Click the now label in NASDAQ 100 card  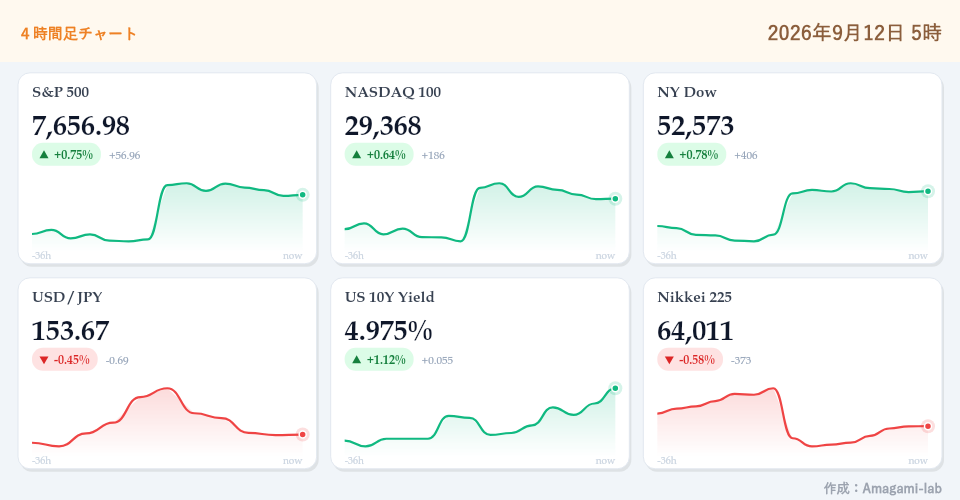[x=605, y=256]
